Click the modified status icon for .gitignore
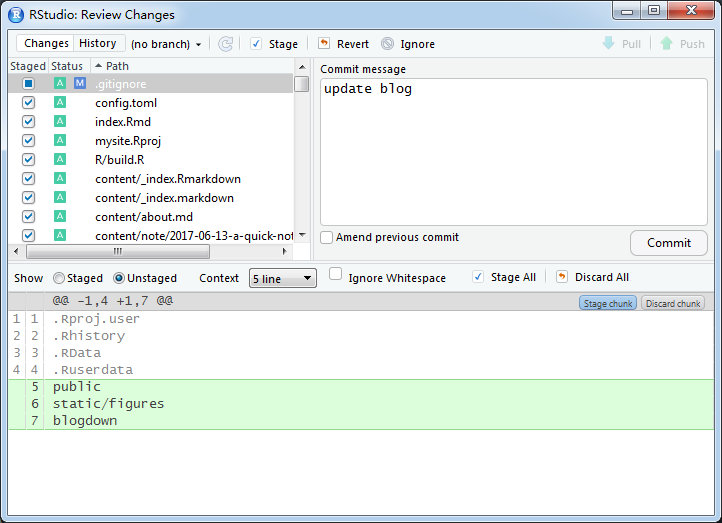Screen dimensions: 722x523 click(79, 84)
